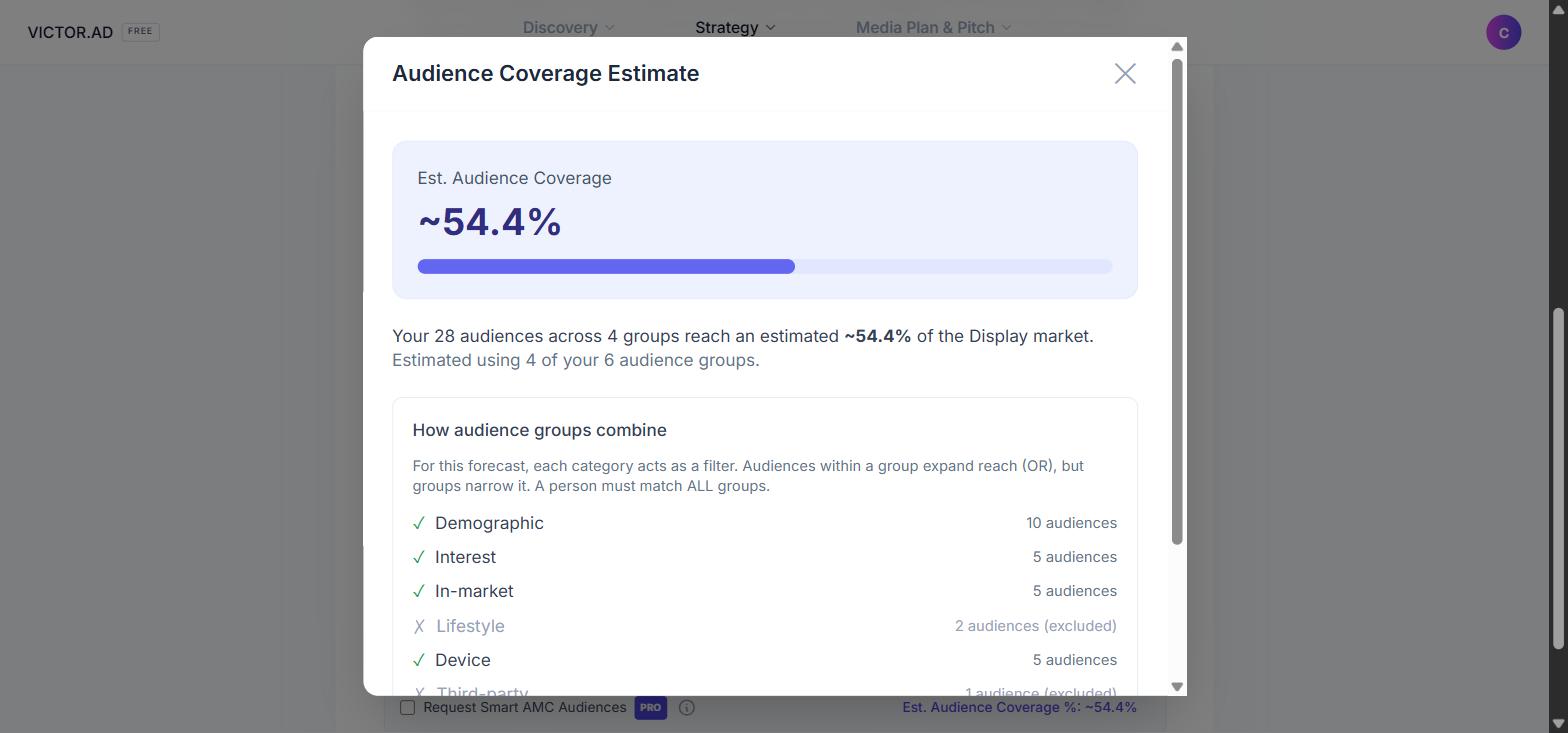The width and height of the screenshot is (1568, 733).
Task: Click the info icon beside Smart AMC Audiences
Action: (687, 707)
